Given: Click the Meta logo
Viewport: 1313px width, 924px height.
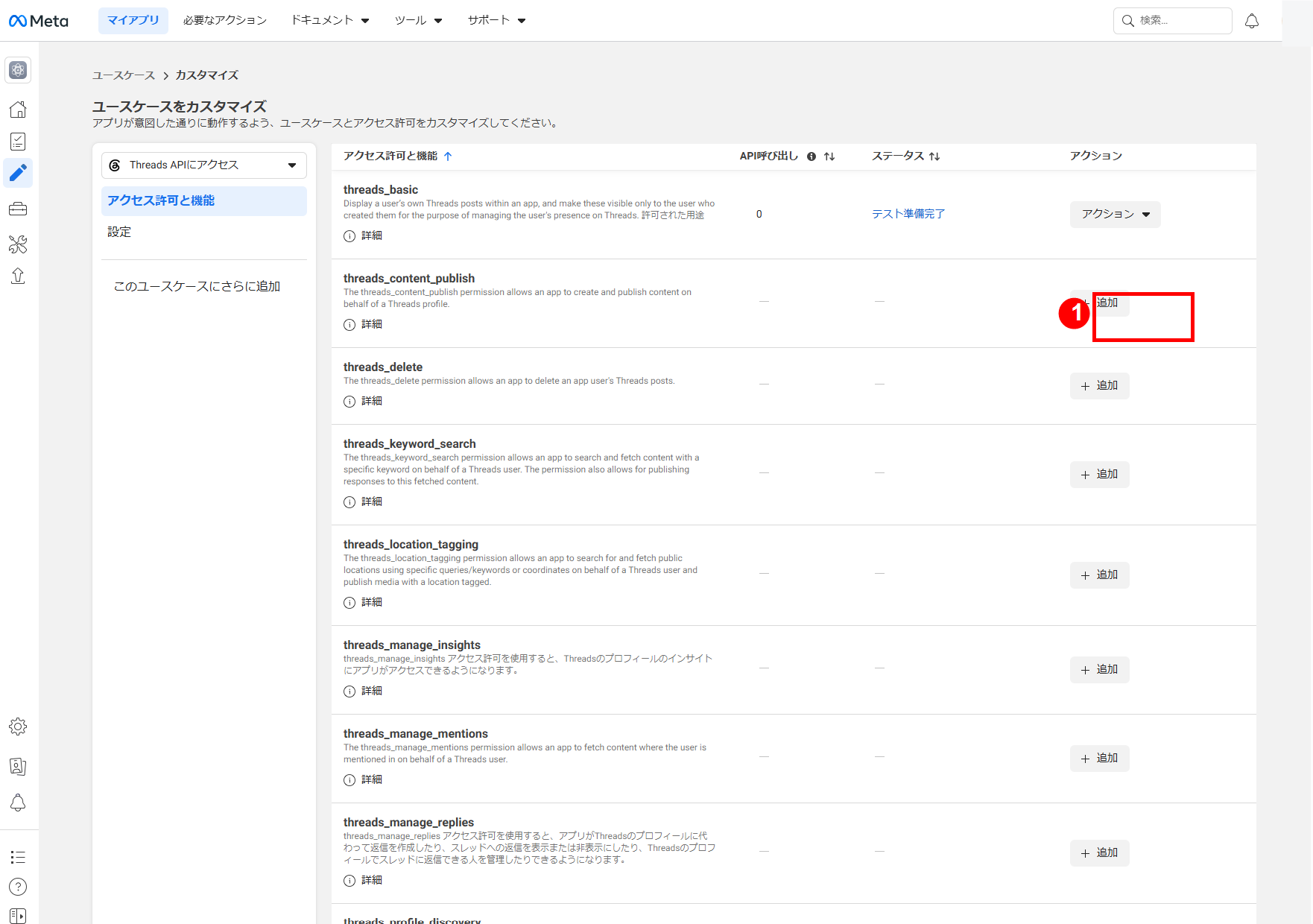Looking at the screenshot, I should tap(38, 21).
